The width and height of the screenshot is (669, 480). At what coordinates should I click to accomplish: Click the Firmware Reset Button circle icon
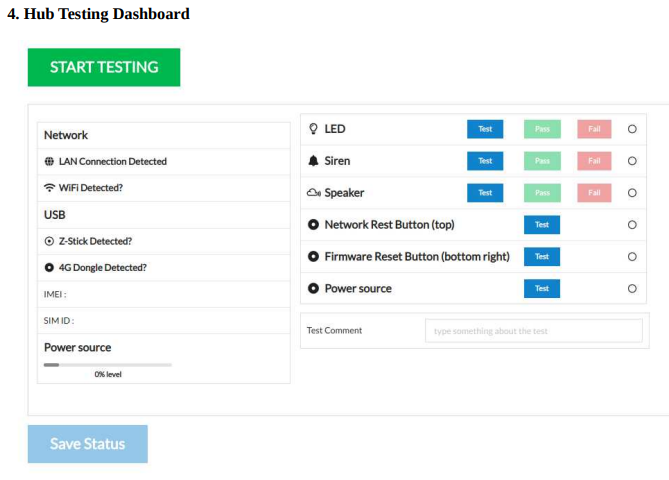coord(313,256)
